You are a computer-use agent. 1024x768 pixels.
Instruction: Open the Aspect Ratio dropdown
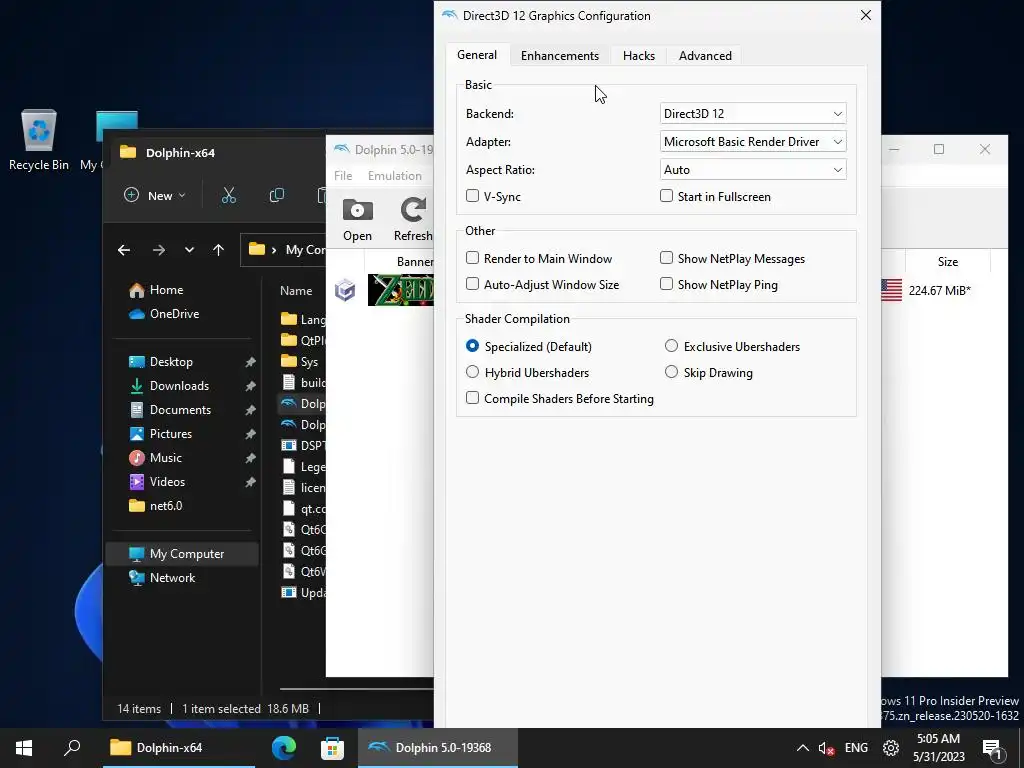(x=753, y=170)
